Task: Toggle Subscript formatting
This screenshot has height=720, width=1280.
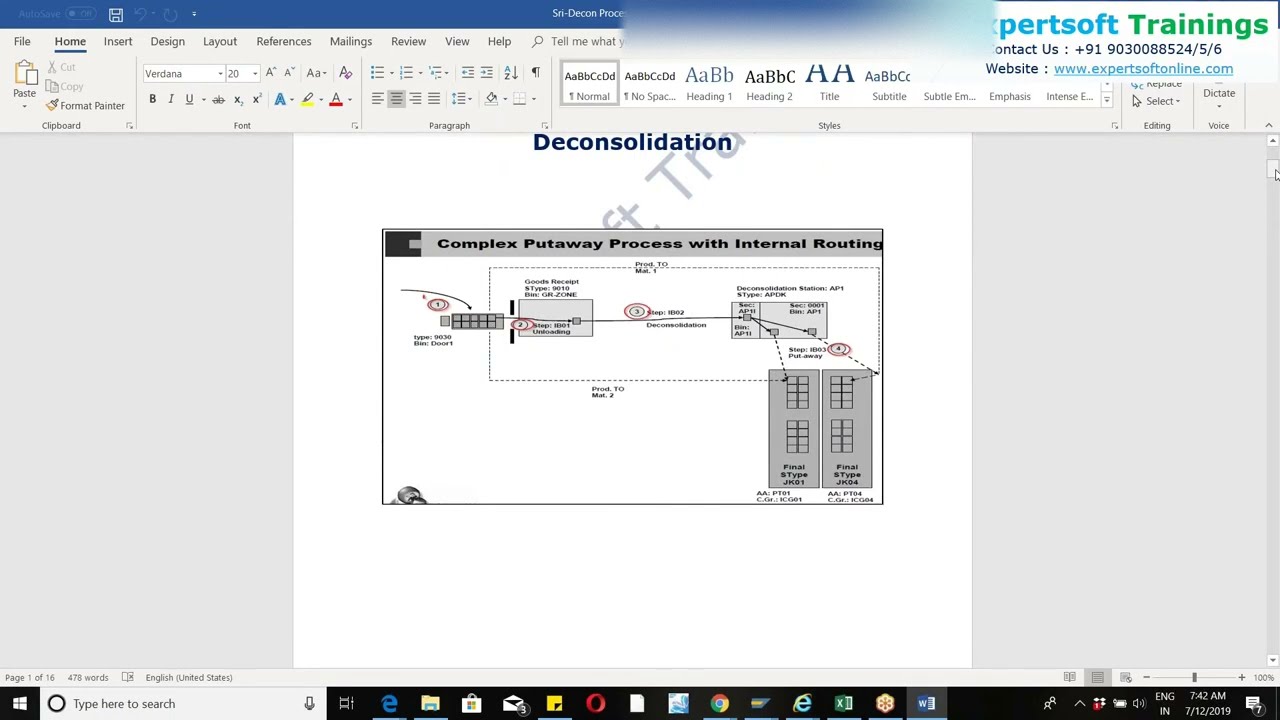Action: [x=237, y=99]
